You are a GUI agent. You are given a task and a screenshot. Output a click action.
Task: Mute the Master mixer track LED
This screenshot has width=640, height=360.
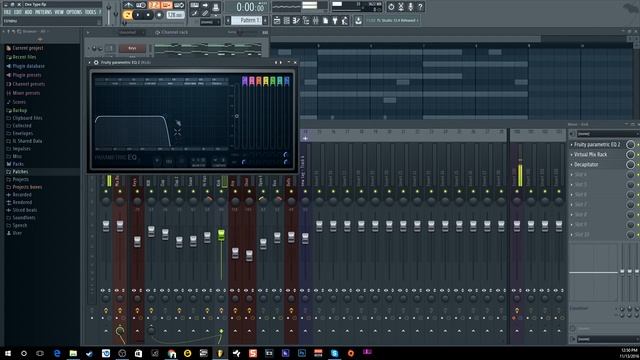pyautogui.click(x=106, y=191)
